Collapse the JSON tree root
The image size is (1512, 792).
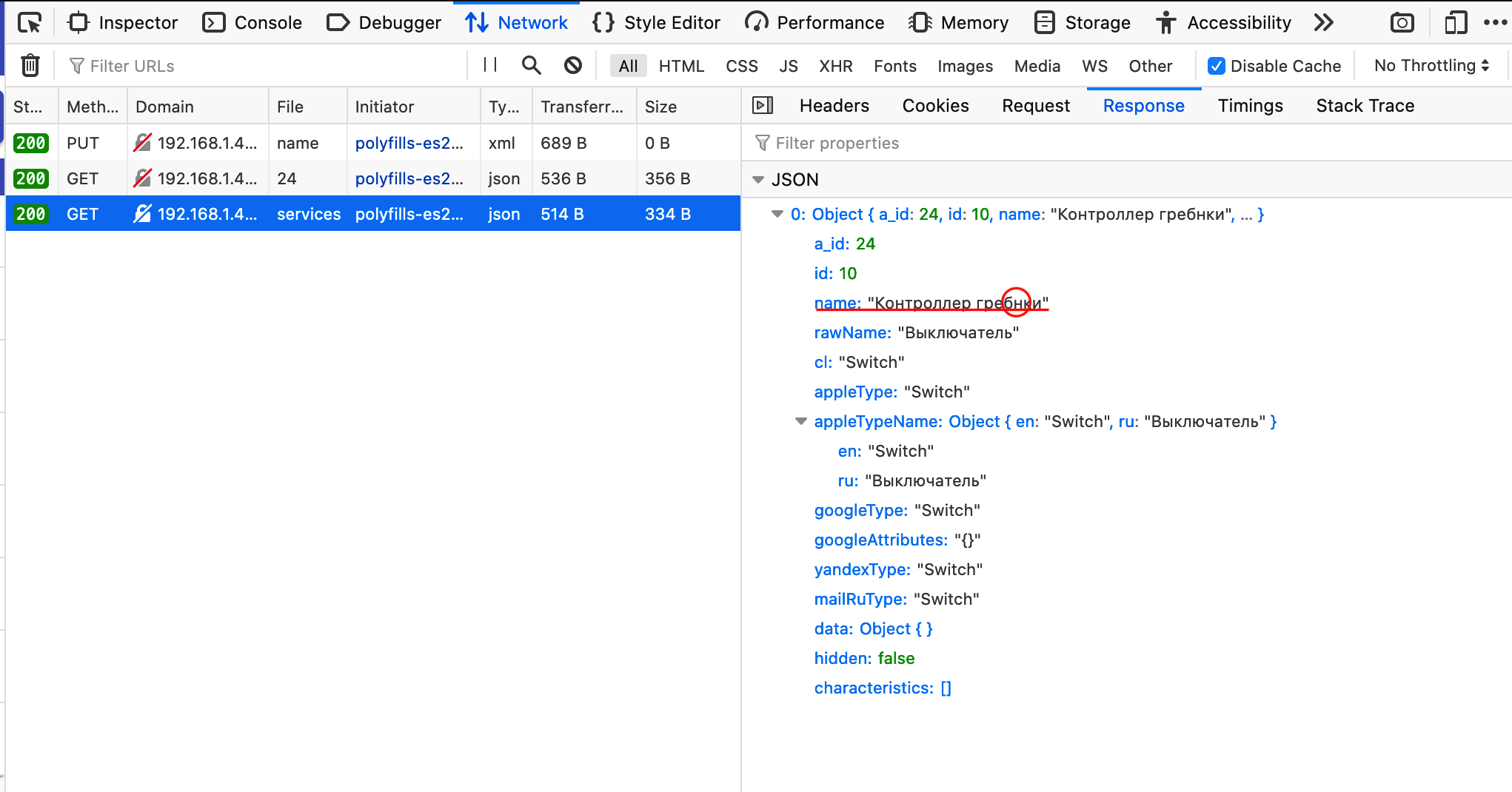coord(758,179)
